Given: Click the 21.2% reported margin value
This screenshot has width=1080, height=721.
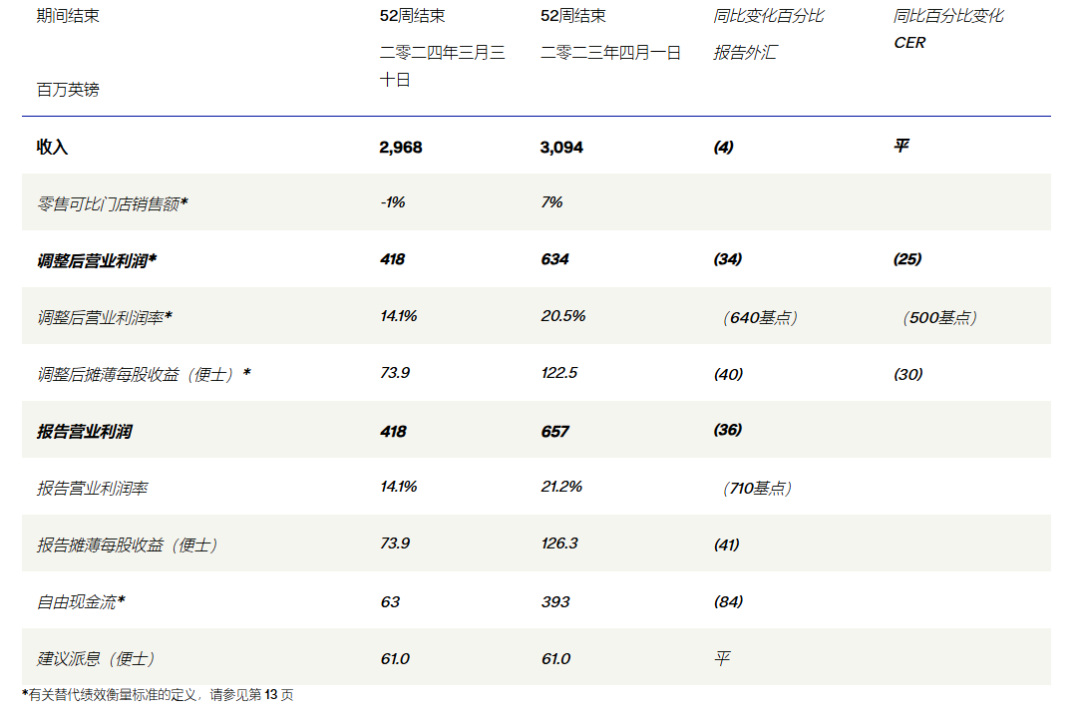Looking at the screenshot, I should pos(562,487).
